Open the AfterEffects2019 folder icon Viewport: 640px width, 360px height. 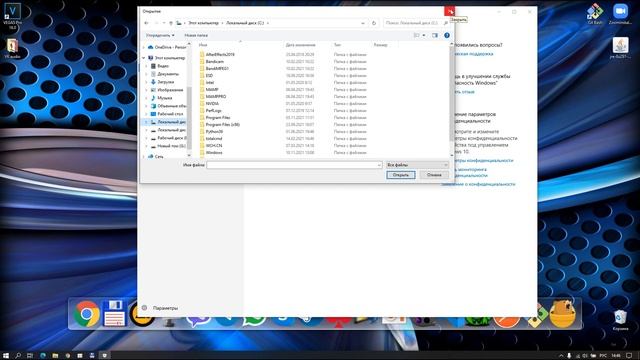[x=202, y=54]
